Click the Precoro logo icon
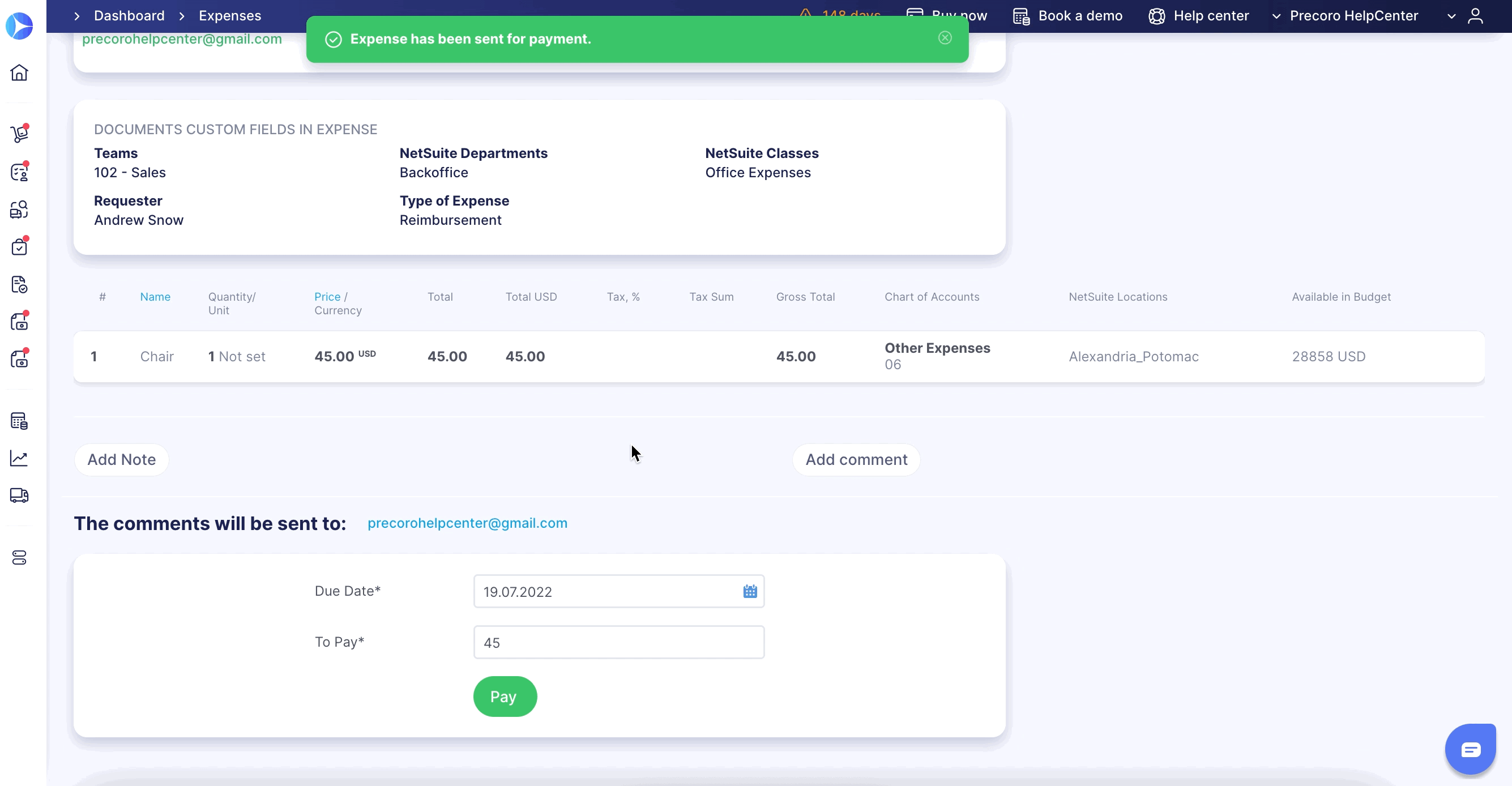1512x786 pixels. point(19,26)
